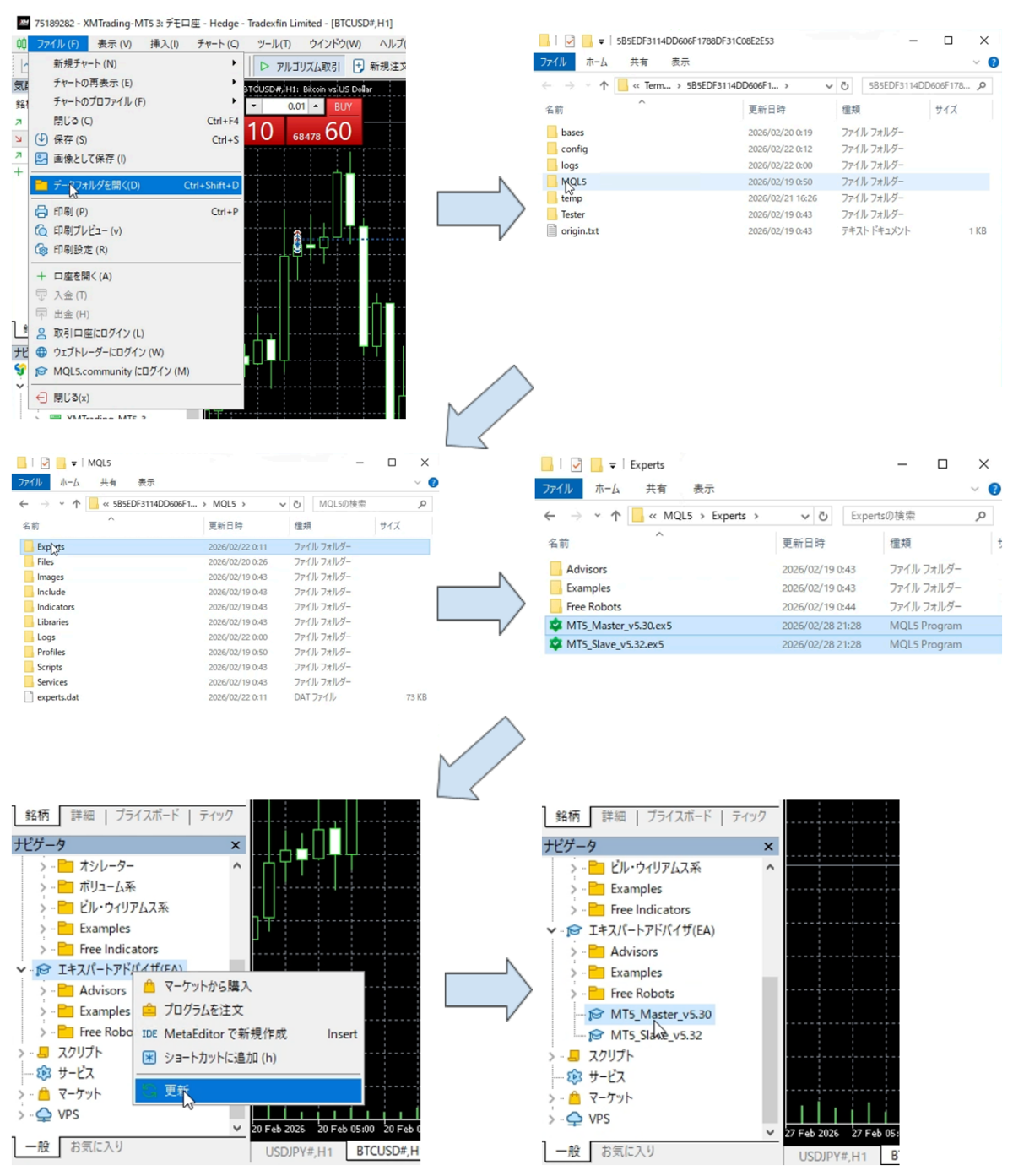Click back arrow in Experts window

(550, 516)
